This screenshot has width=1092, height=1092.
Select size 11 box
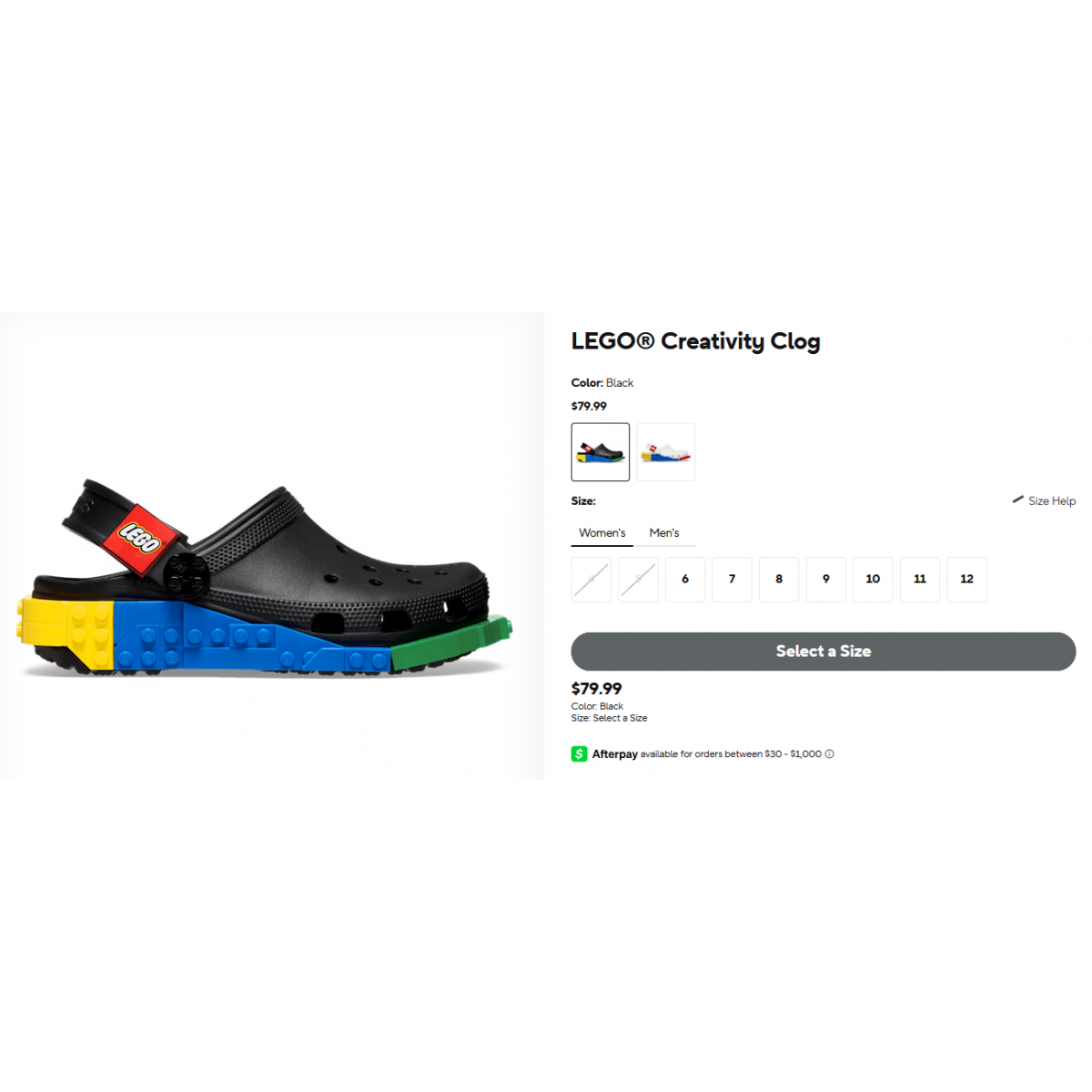(x=920, y=580)
